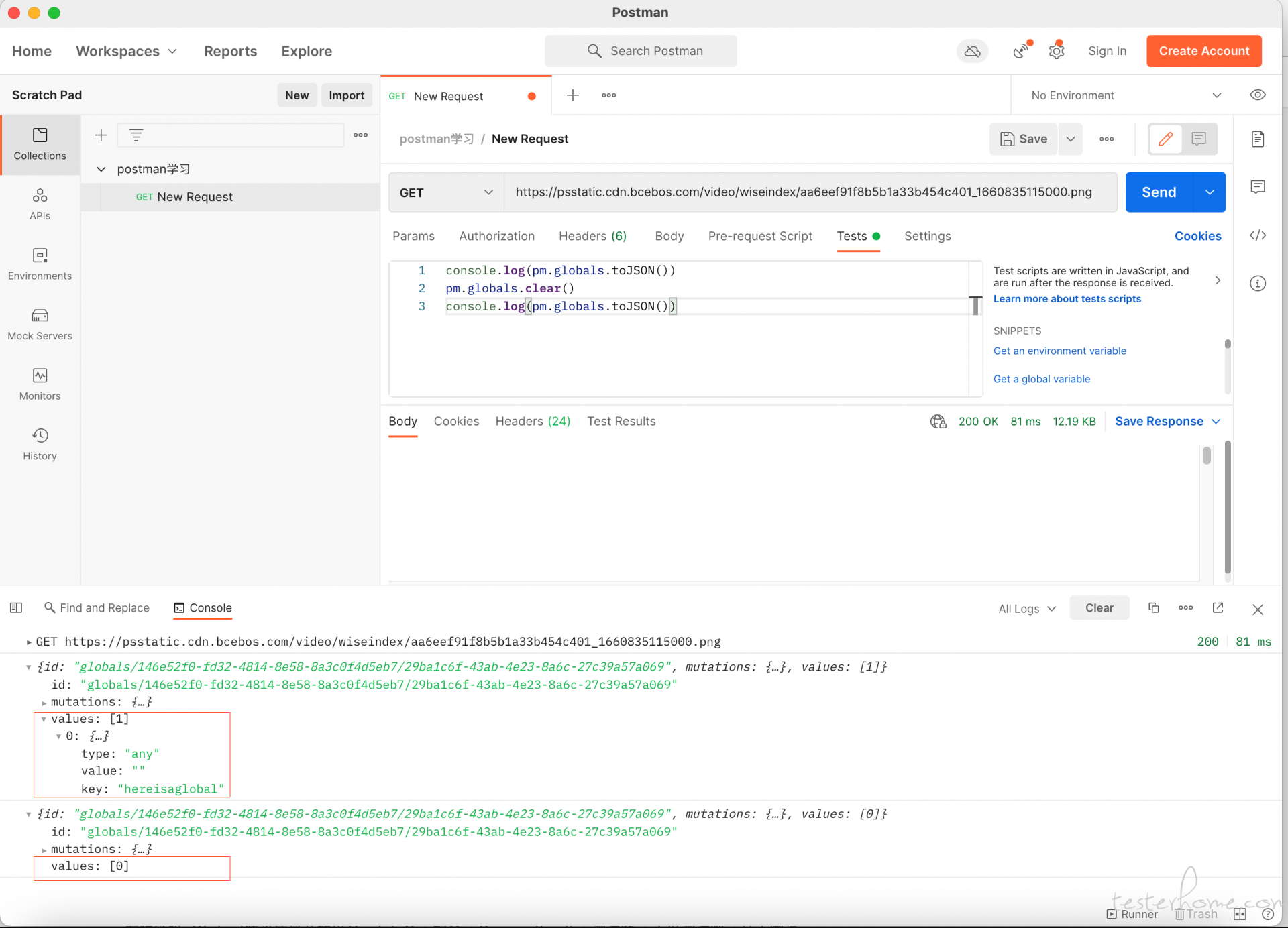Open the All Logs filter dropdown
Image resolution: width=1288 pixels, height=928 pixels.
coord(1026,609)
